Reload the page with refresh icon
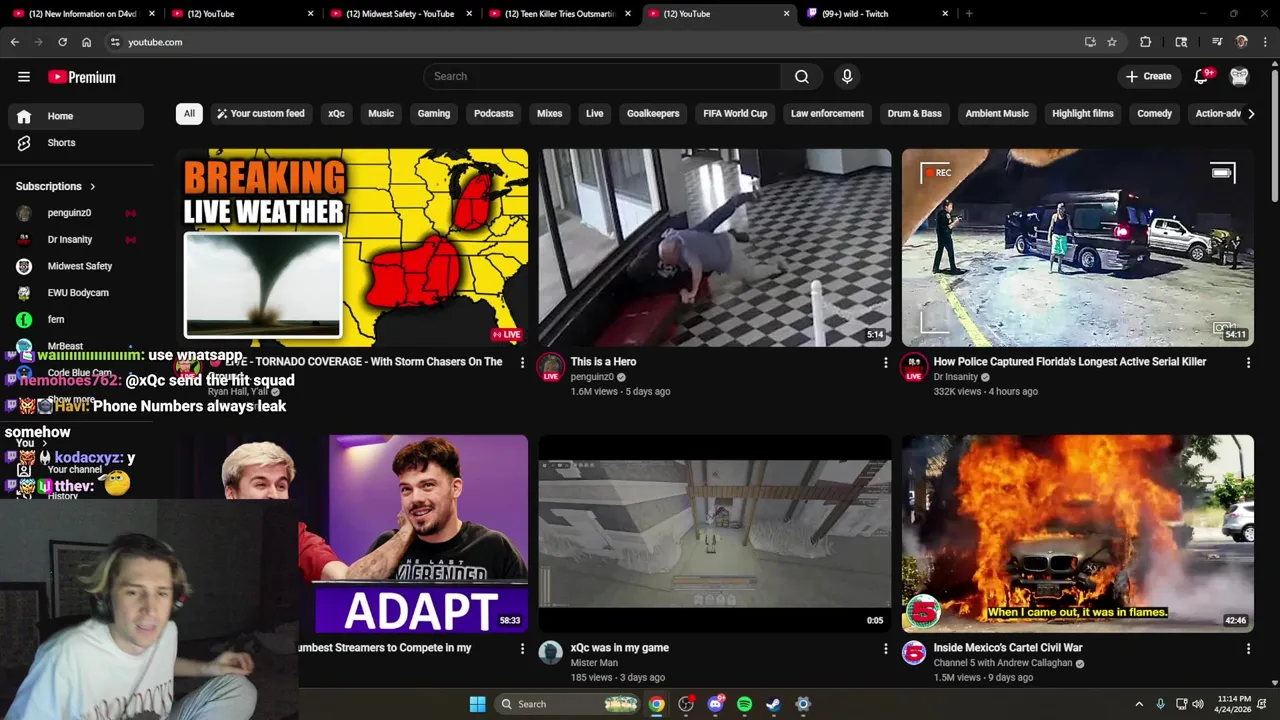Image resolution: width=1280 pixels, height=720 pixels. pos(62,42)
